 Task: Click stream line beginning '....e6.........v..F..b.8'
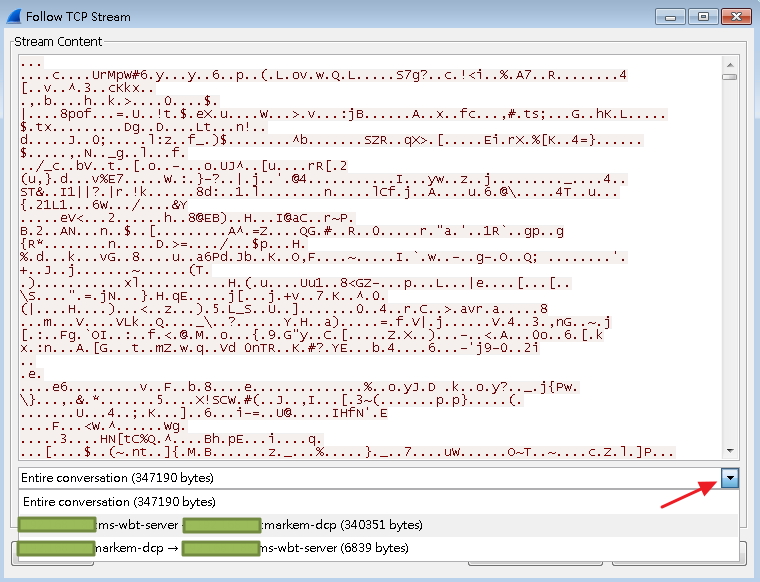300,387
